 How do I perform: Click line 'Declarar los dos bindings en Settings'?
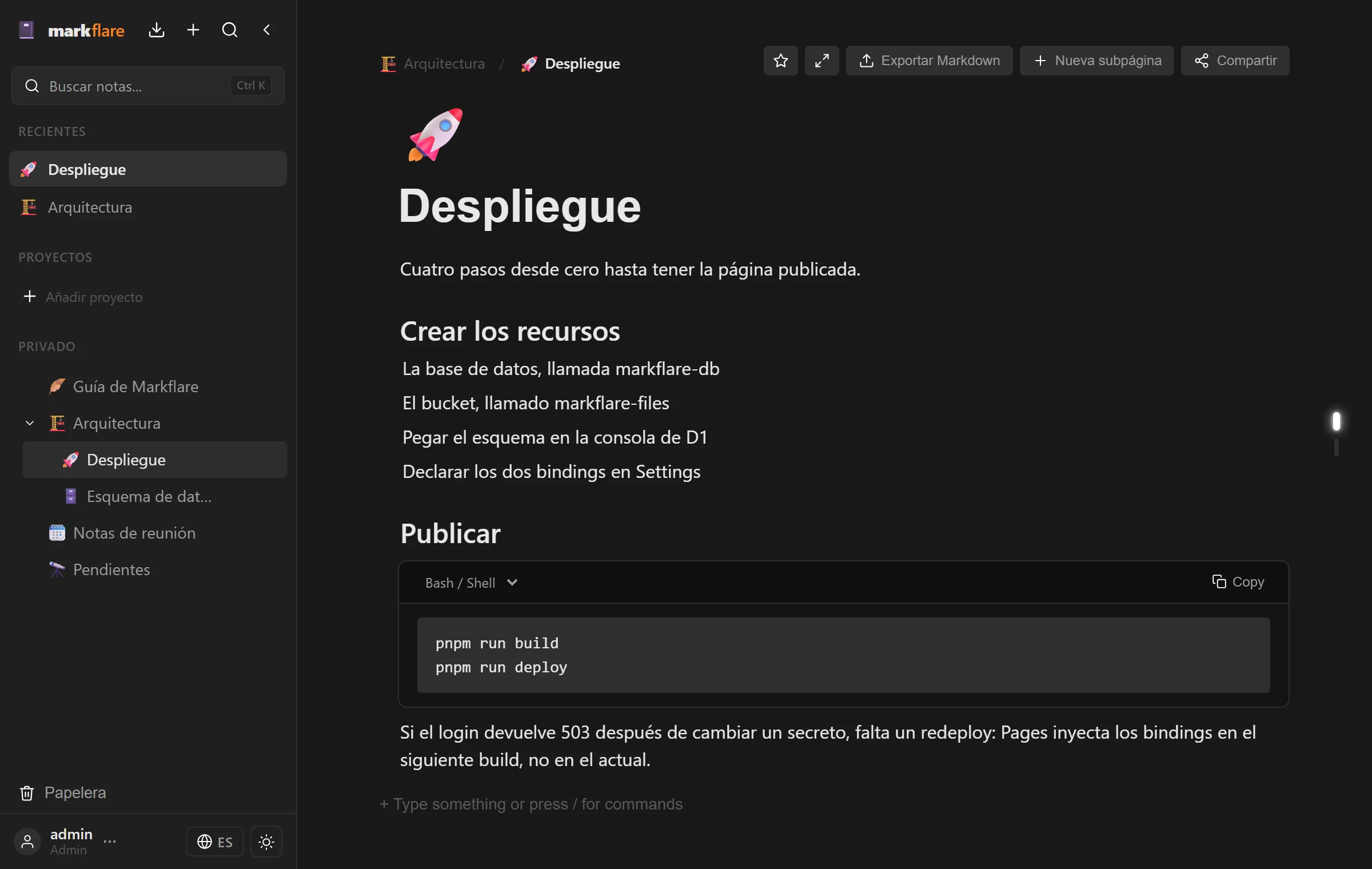(x=552, y=472)
